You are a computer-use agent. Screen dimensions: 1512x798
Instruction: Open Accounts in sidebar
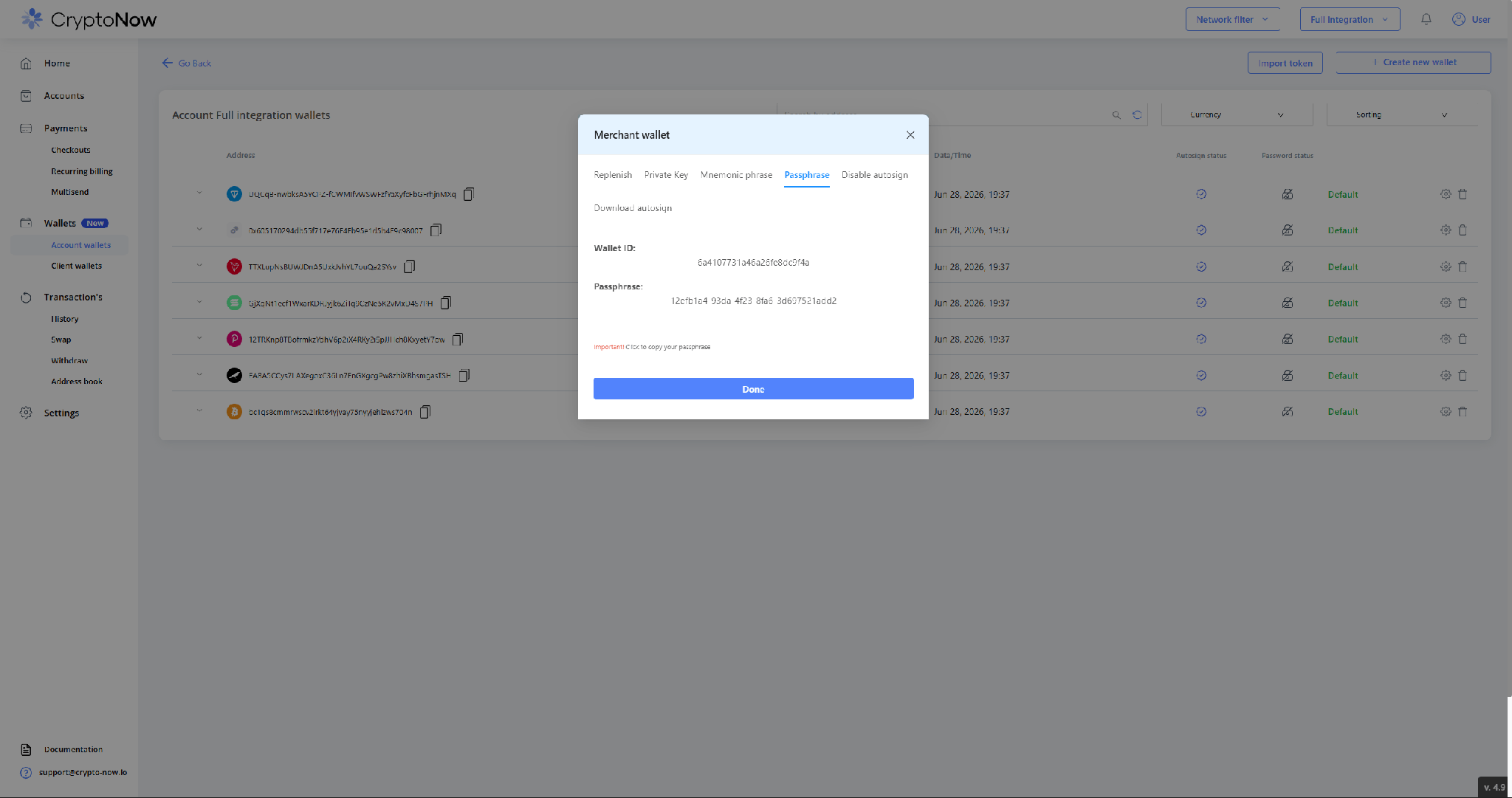tap(63, 96)
